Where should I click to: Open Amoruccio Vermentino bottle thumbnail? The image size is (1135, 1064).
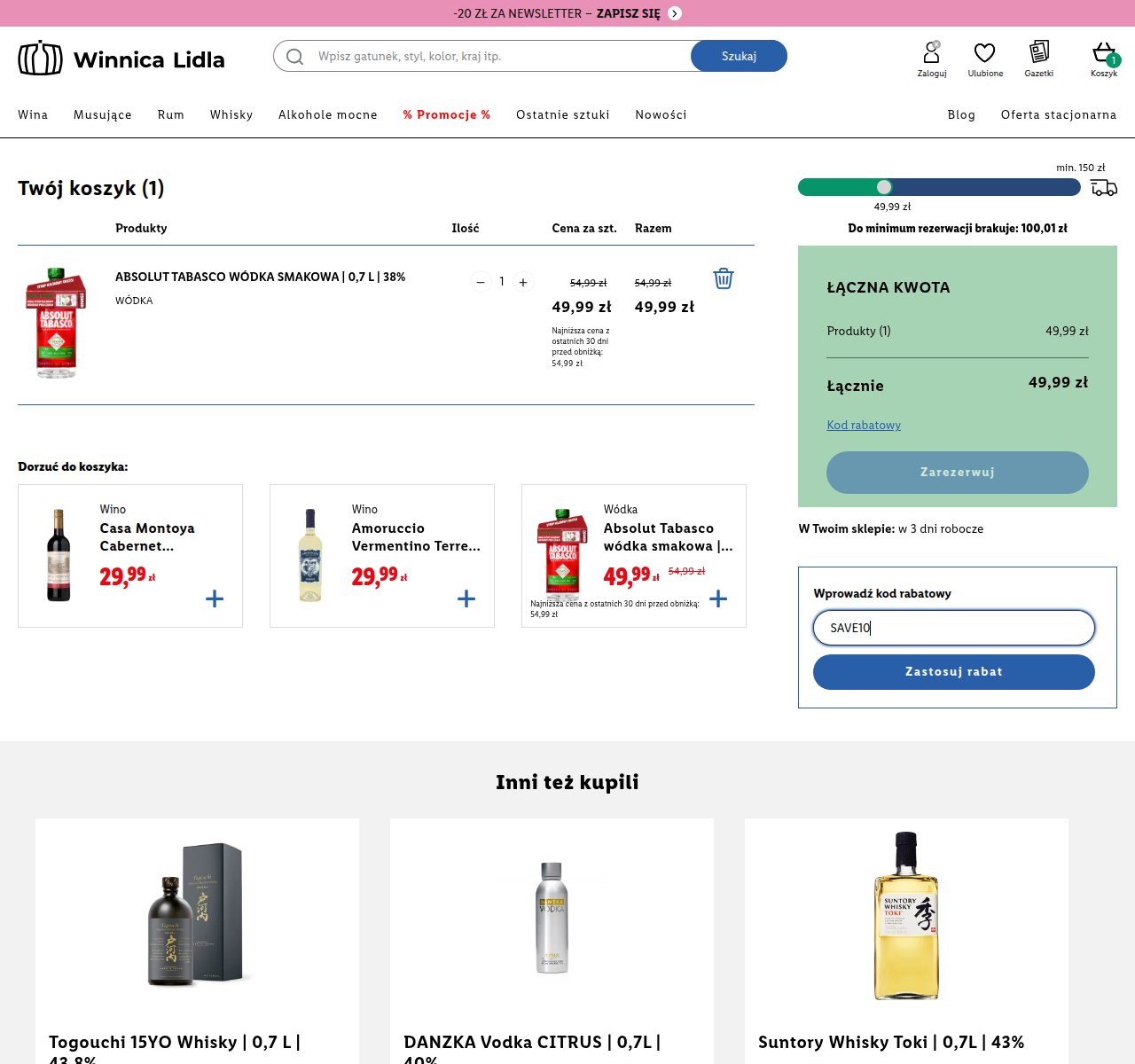click(x=310, y=555)
